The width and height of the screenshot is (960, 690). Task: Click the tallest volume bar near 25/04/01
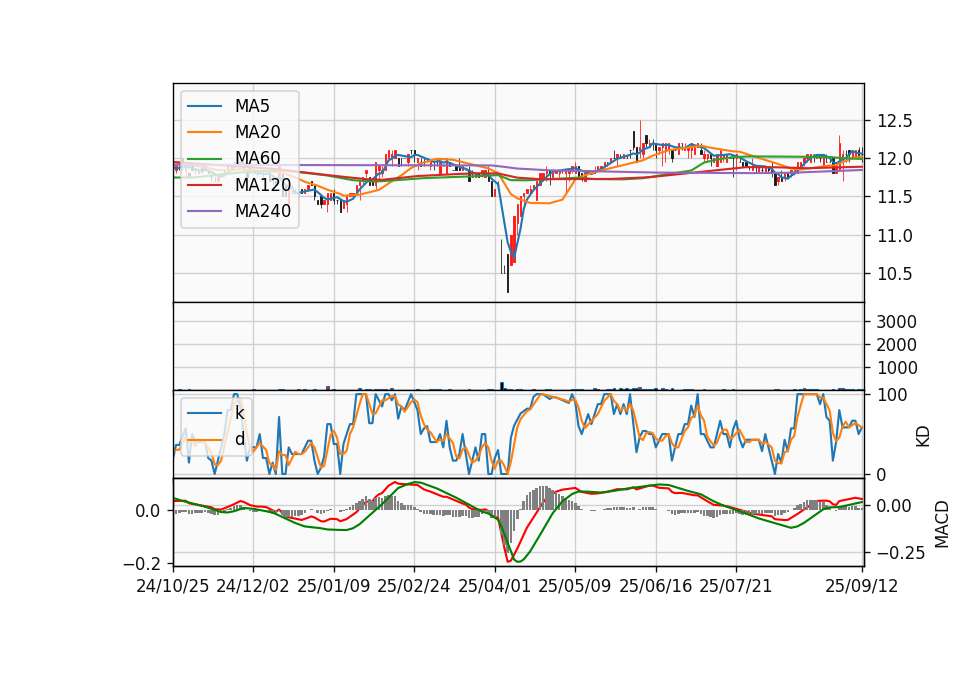coord(502,386)
